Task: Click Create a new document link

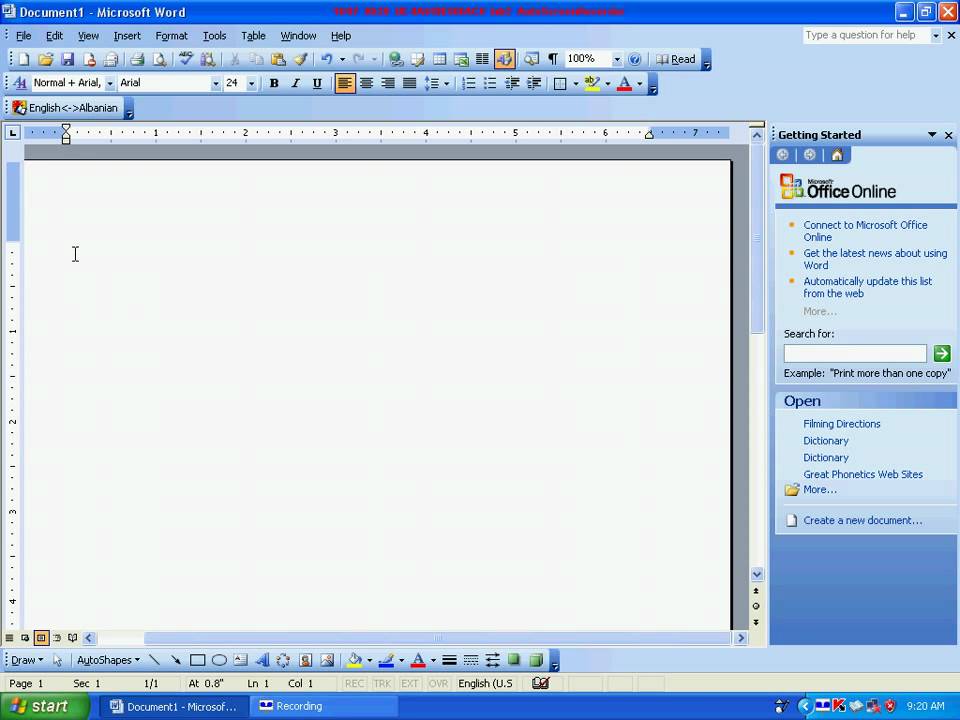Action: coord(862,520)
